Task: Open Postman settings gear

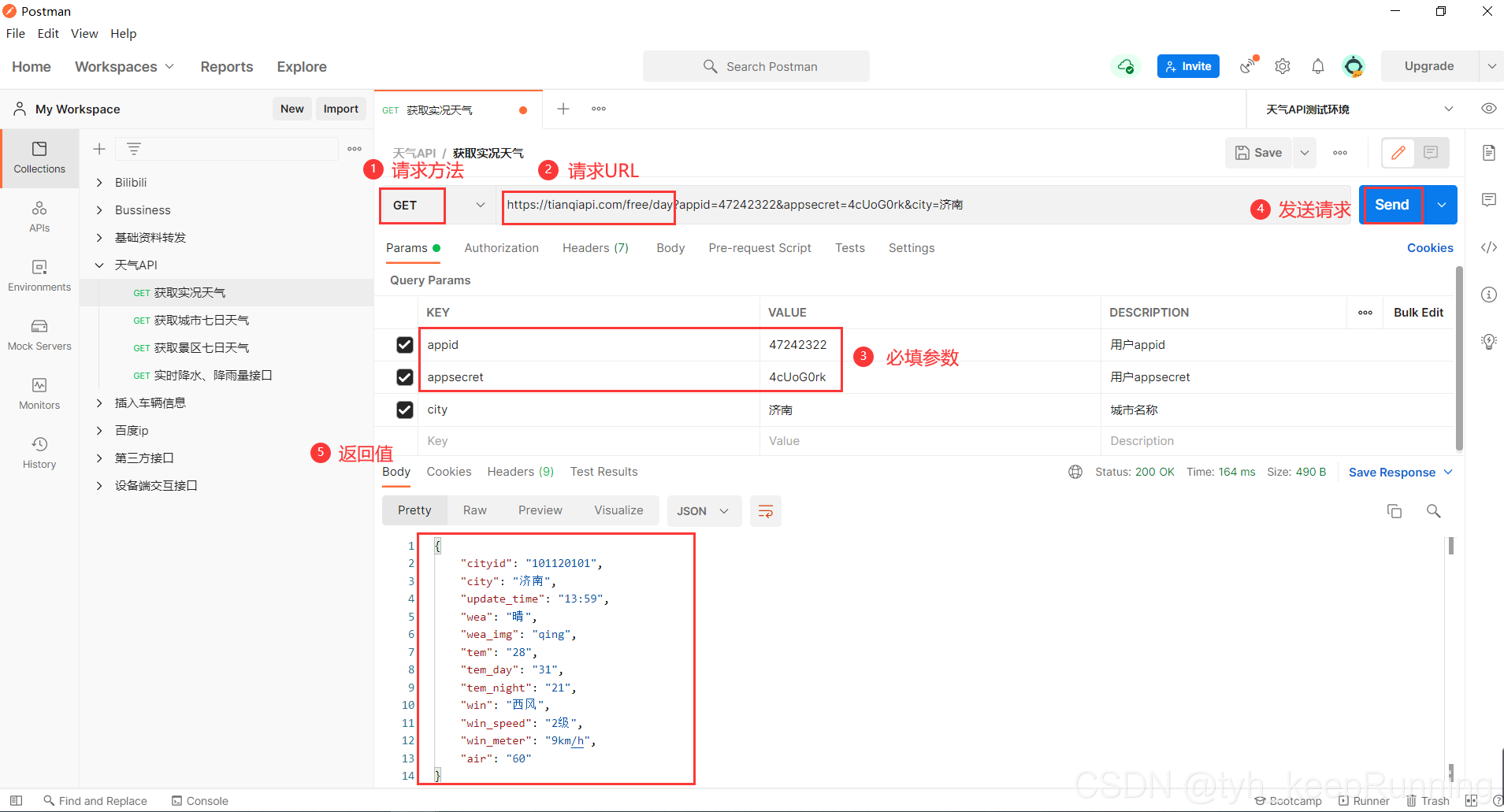Action: coord(1283,66)
